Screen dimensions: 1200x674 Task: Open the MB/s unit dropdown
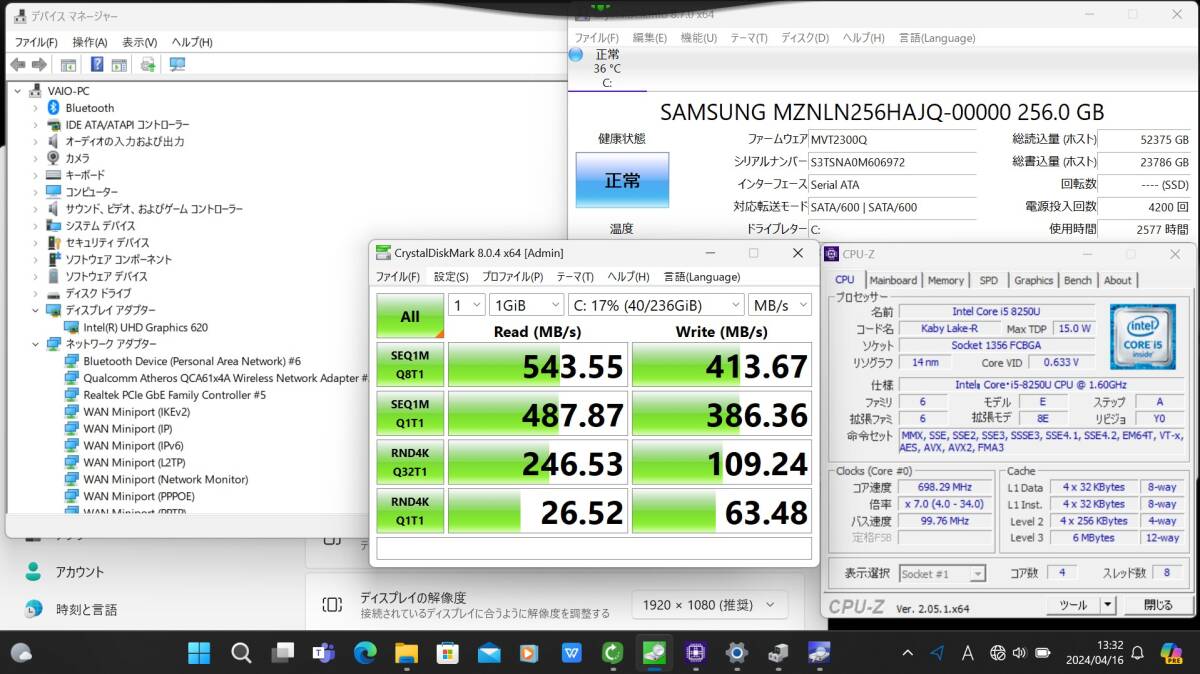[779, 305]
